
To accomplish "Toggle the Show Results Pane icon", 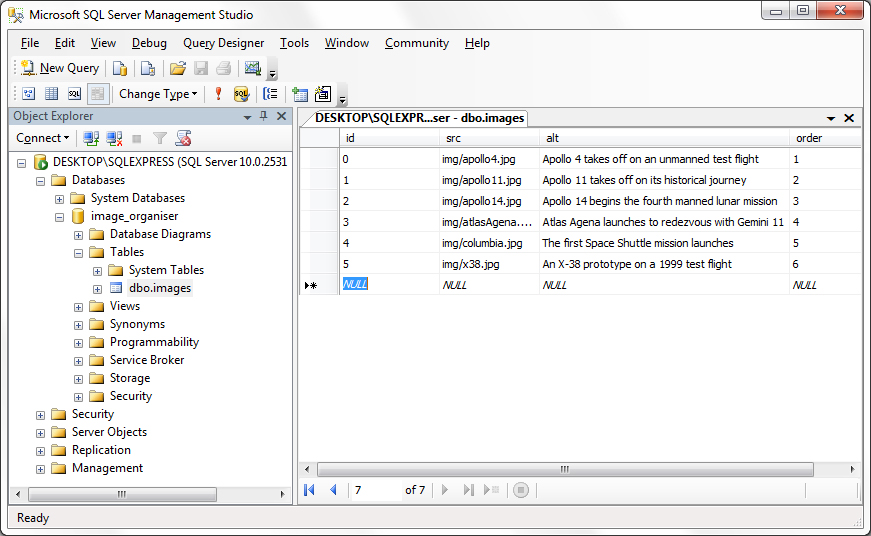I will (x=98, y=94).
